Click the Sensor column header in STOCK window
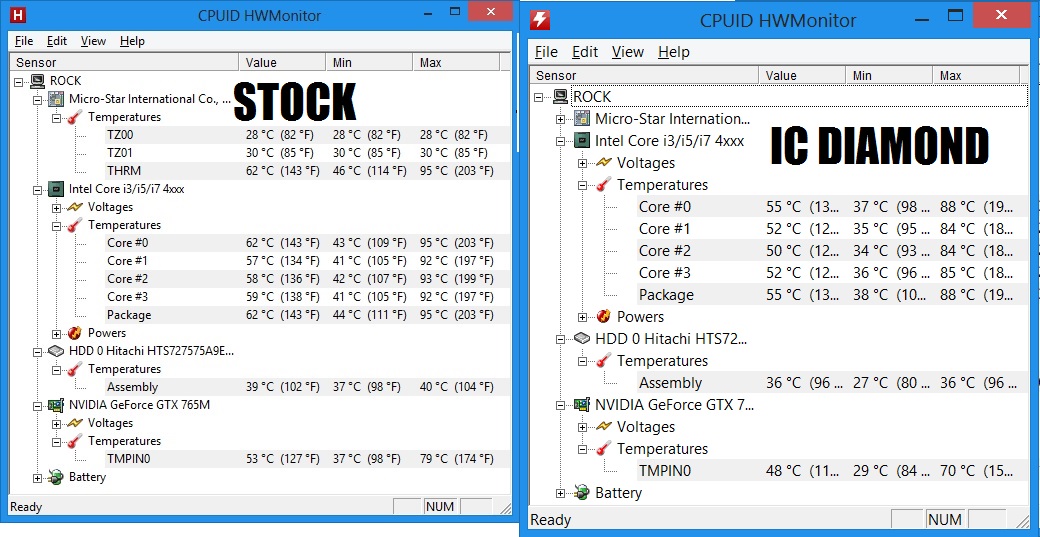1040x537 pixels. (125, 63)
